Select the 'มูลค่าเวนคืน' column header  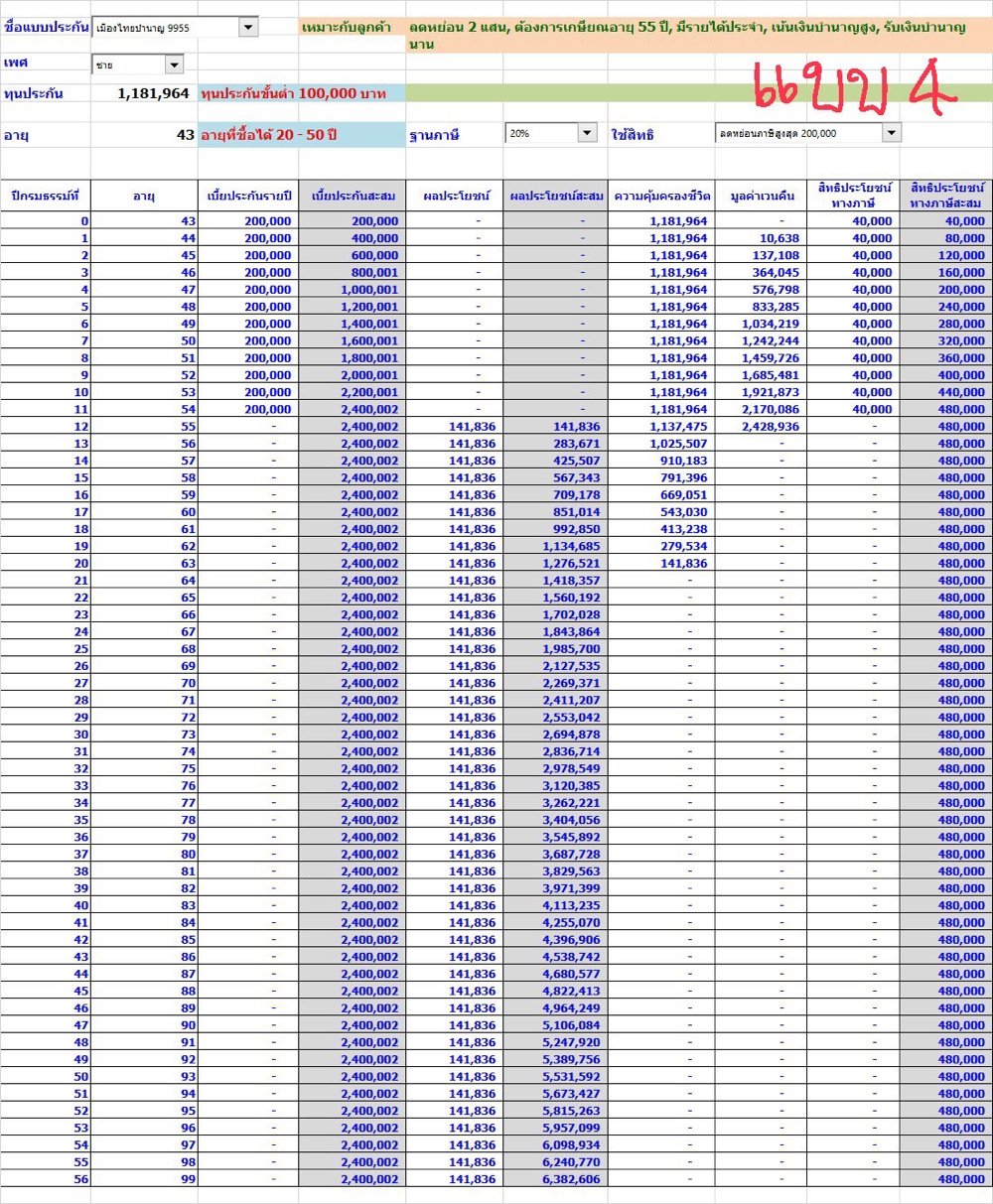(760, 196)
